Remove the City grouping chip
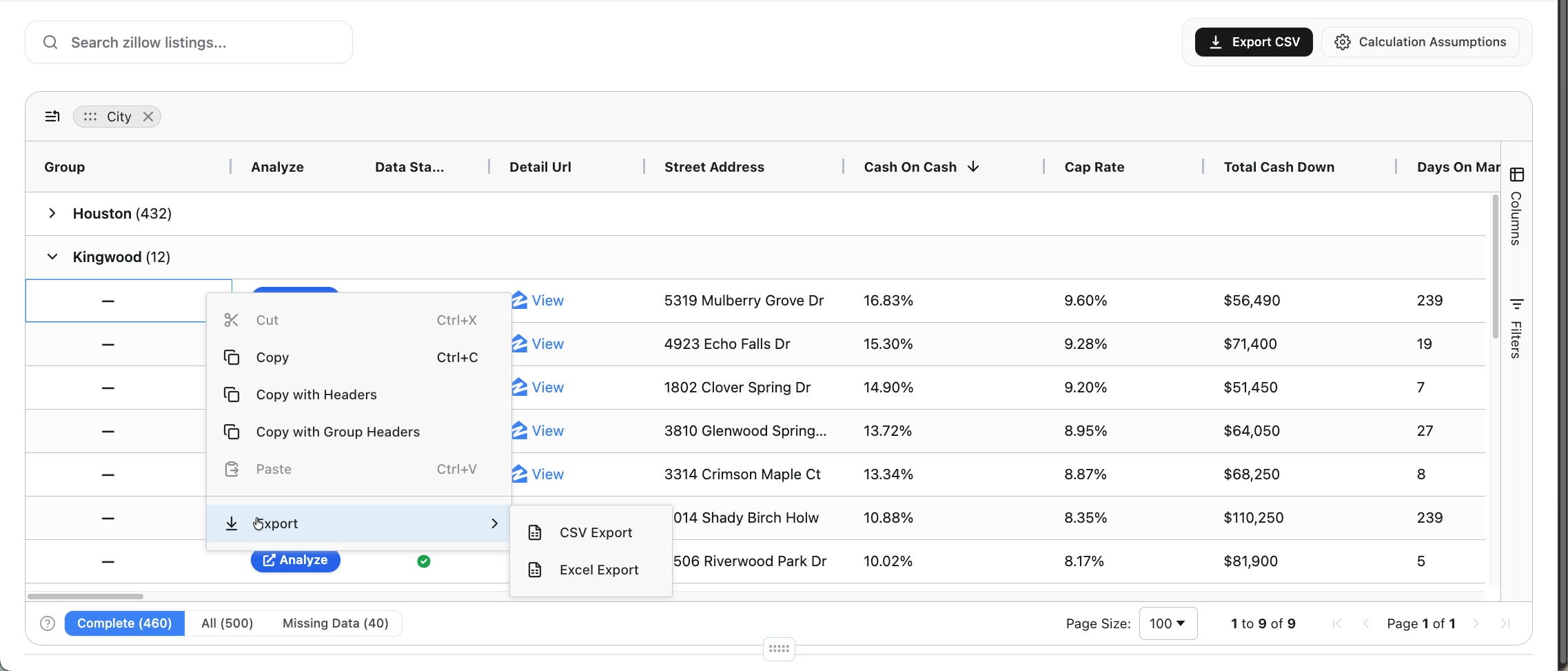1568x671 pixels. click(x=148, y=117)
